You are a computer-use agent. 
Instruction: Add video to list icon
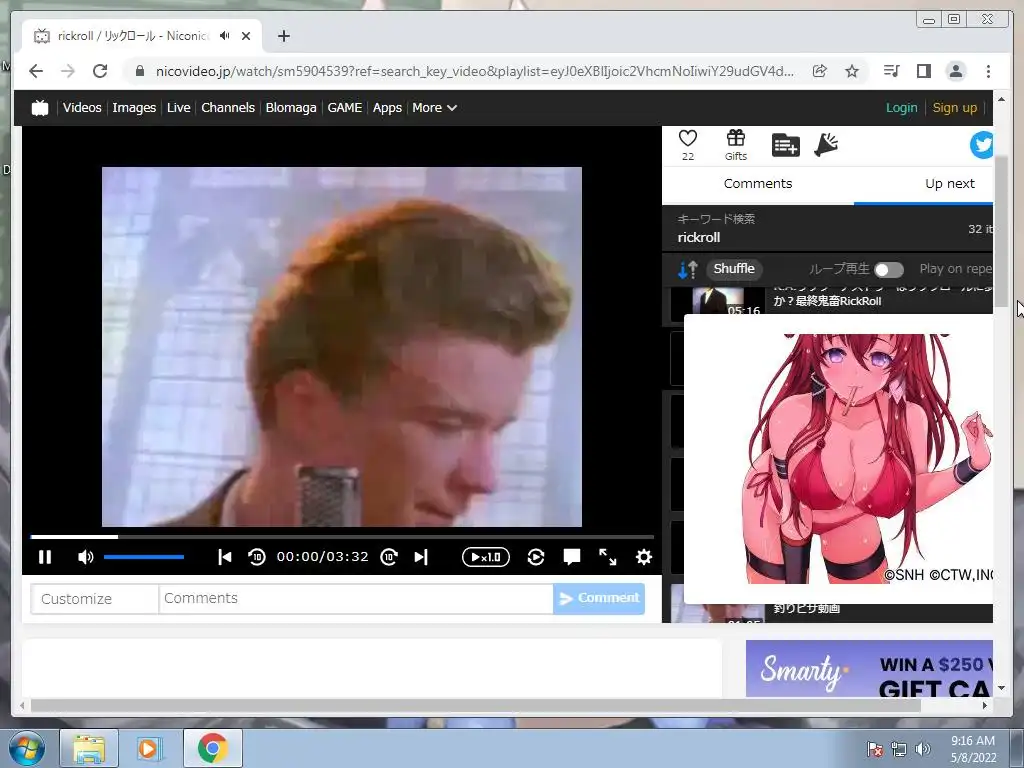click(x=786, y=145)
